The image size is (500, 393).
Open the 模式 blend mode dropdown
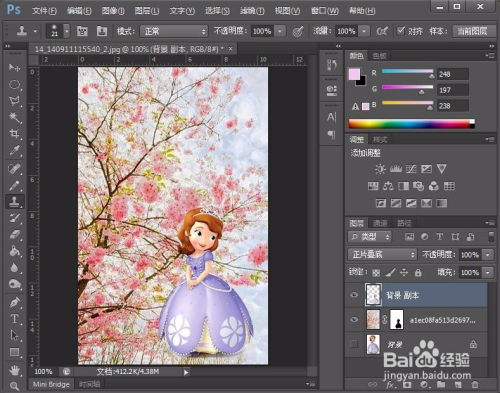(x=174, y=31)
